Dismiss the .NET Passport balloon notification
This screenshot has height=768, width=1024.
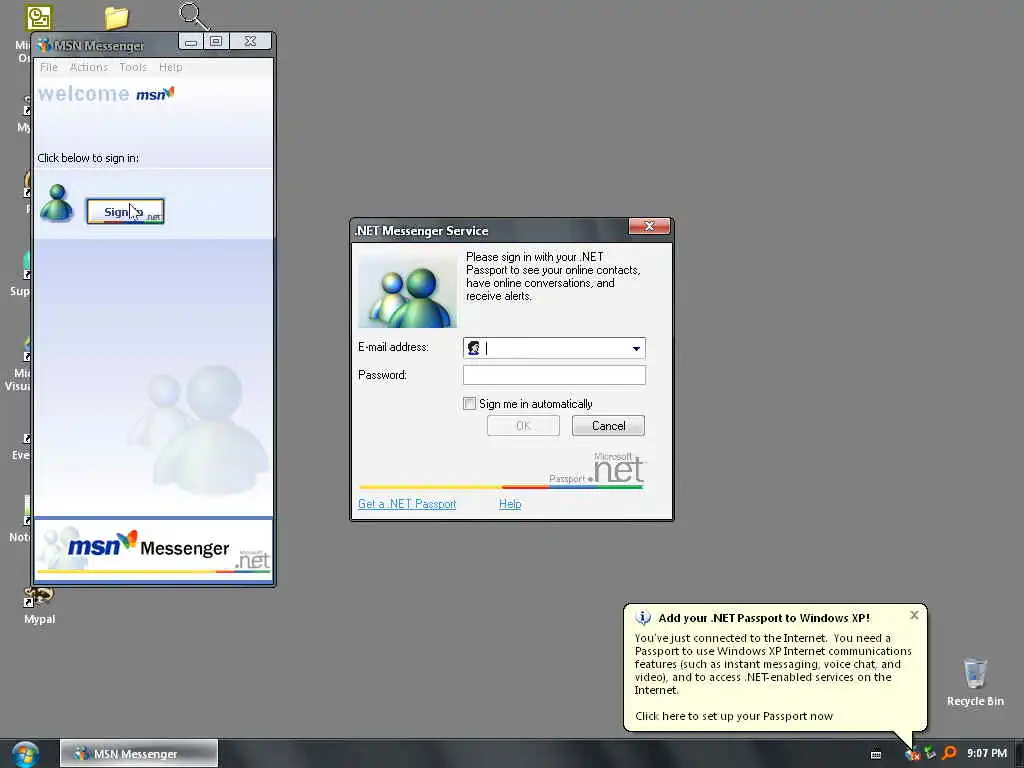pyautogui.click(x=914, y=615)
